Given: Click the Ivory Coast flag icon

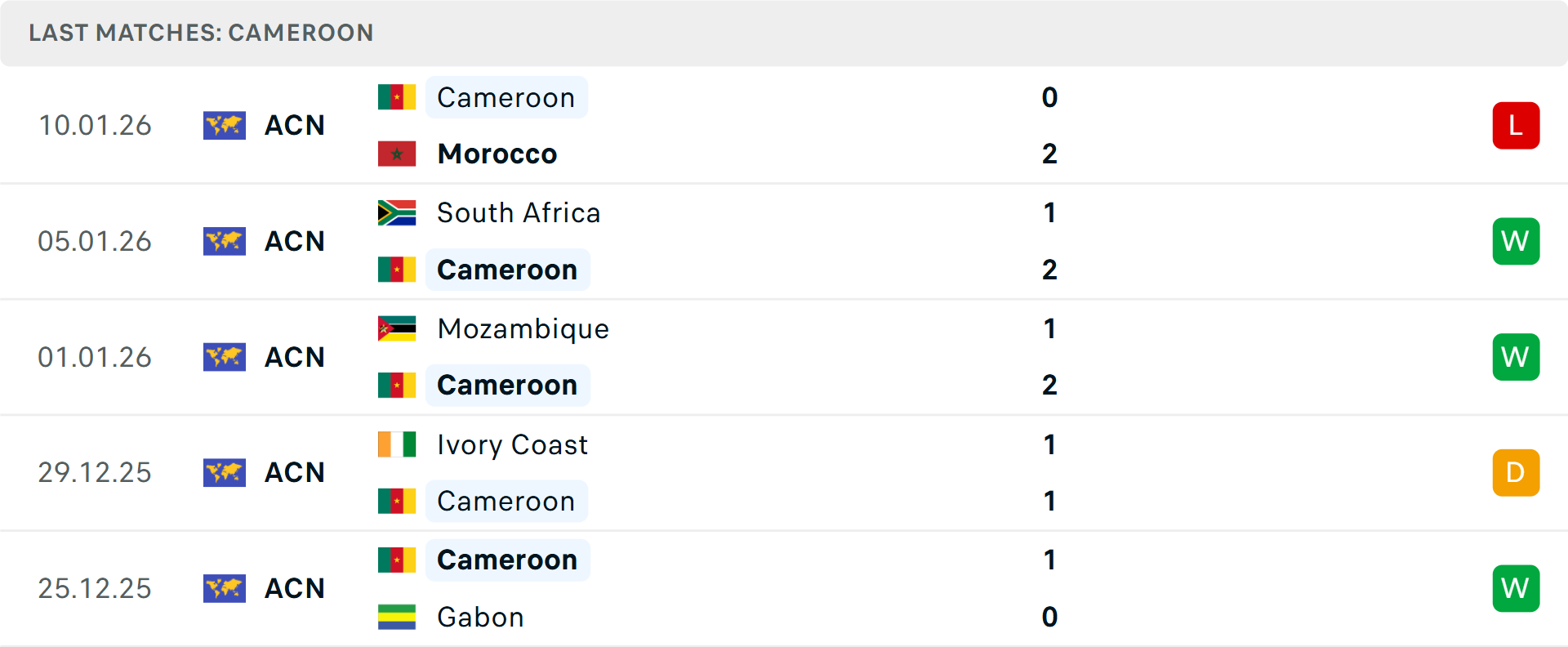Looking at the screenshot, I should point(397,444).
